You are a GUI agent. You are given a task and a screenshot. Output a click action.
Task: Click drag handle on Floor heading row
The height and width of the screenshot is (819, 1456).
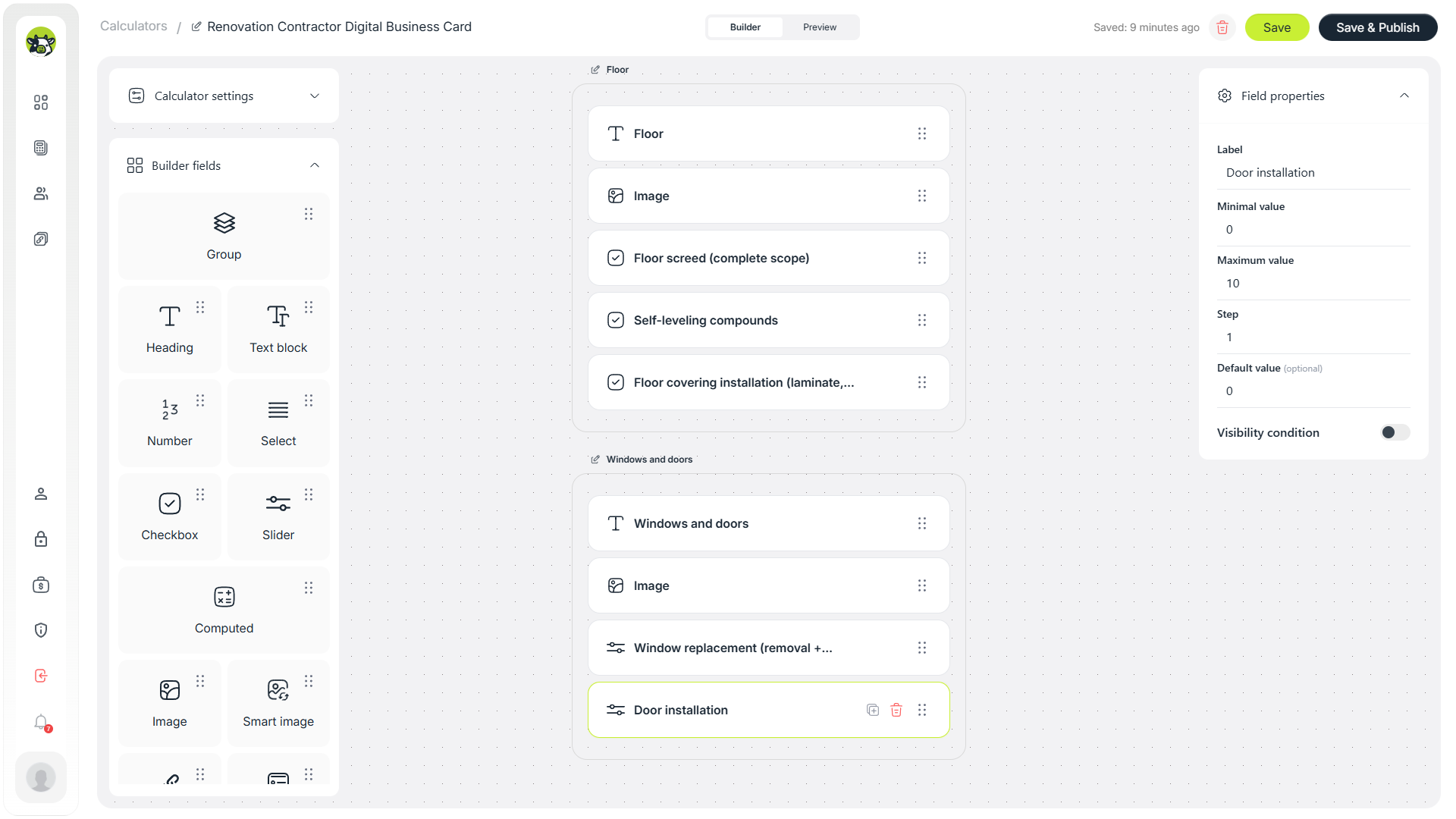(922, 133)
